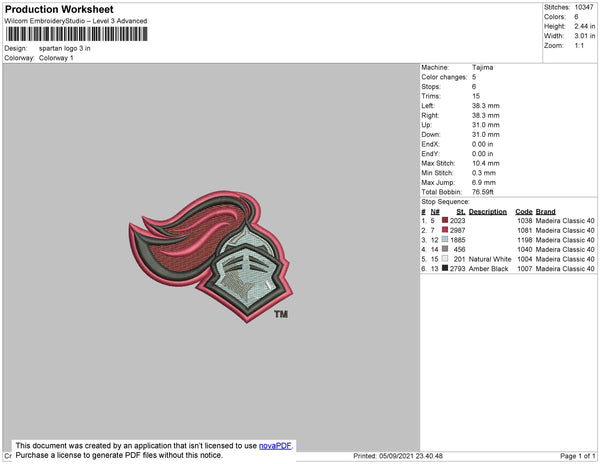This screenshot has height=464, width=600.
Task: Click the Total Bobbin value '76.59ft'
Action: [483, 192]
